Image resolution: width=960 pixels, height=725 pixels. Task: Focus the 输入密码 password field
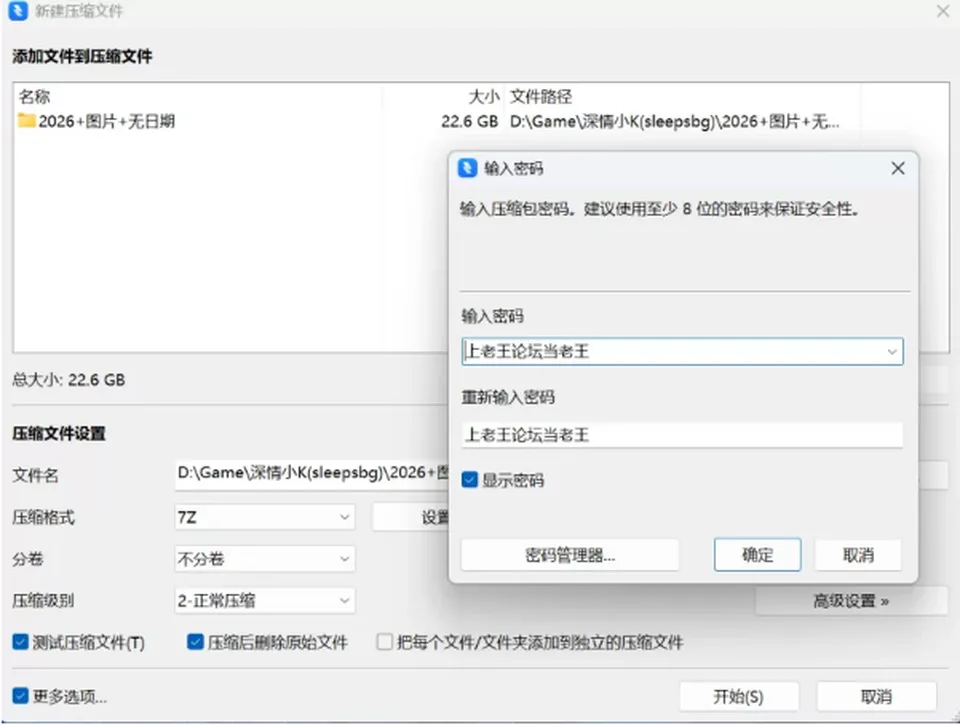pyautogui.click(x=682, y=351)
